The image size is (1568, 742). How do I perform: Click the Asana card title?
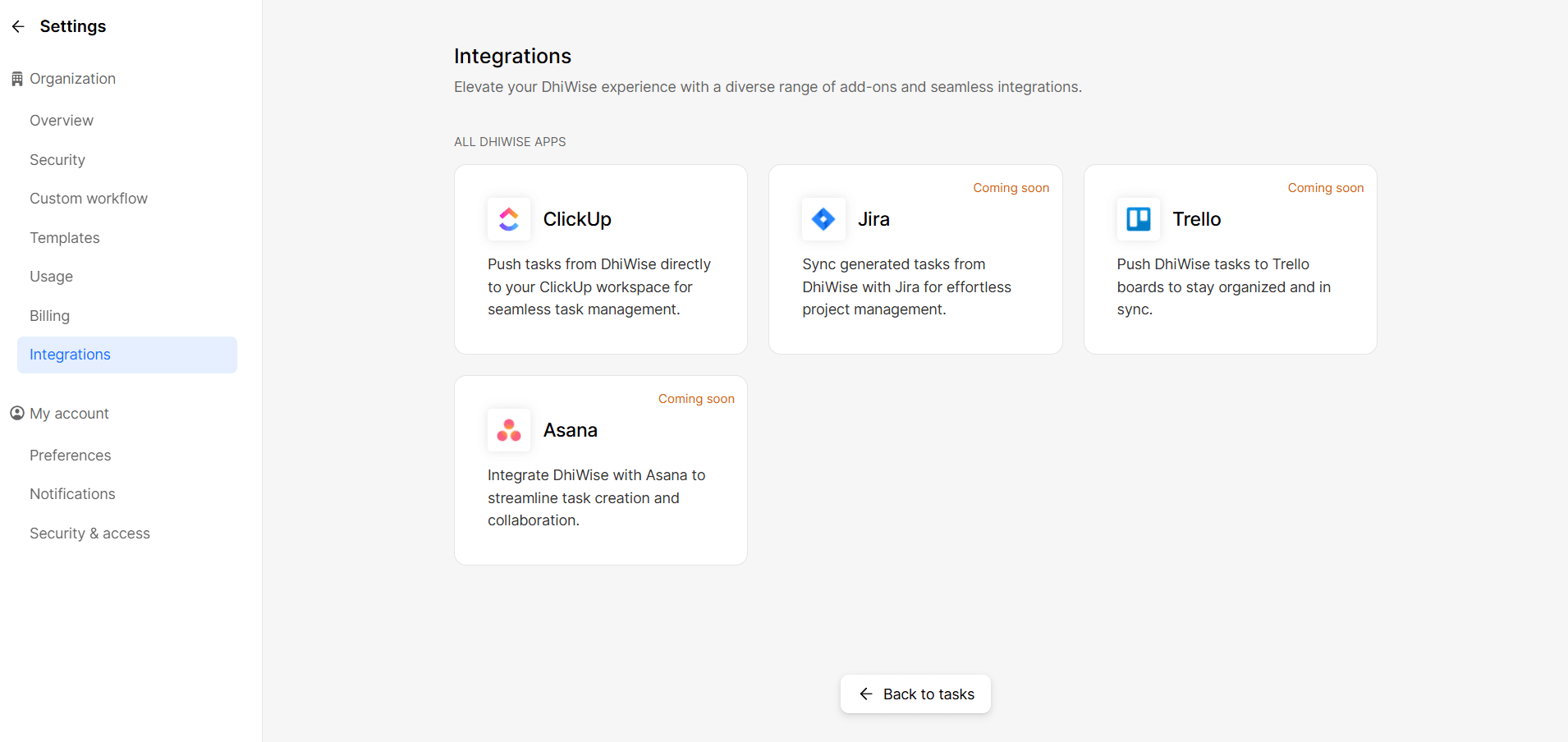click(571, 430)
